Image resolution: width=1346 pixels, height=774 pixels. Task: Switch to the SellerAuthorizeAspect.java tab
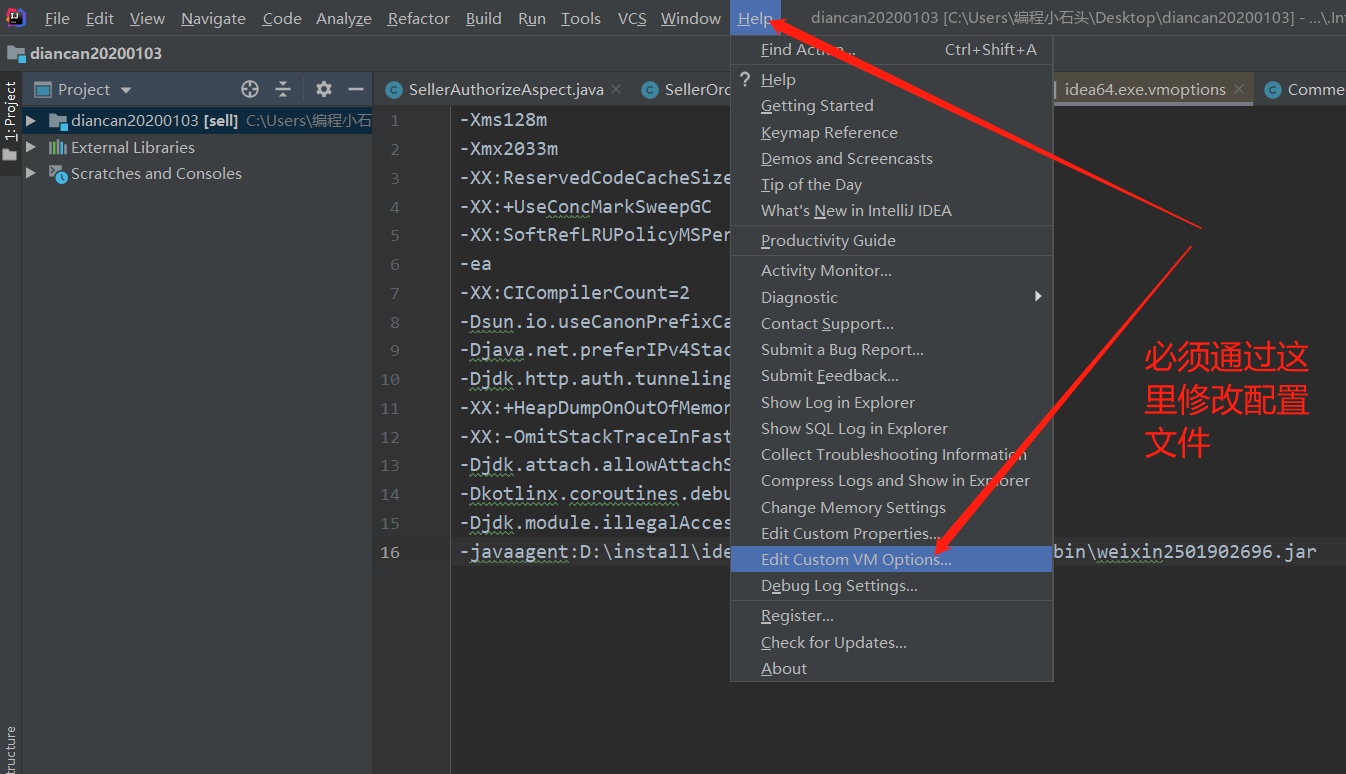coord(505,90)
